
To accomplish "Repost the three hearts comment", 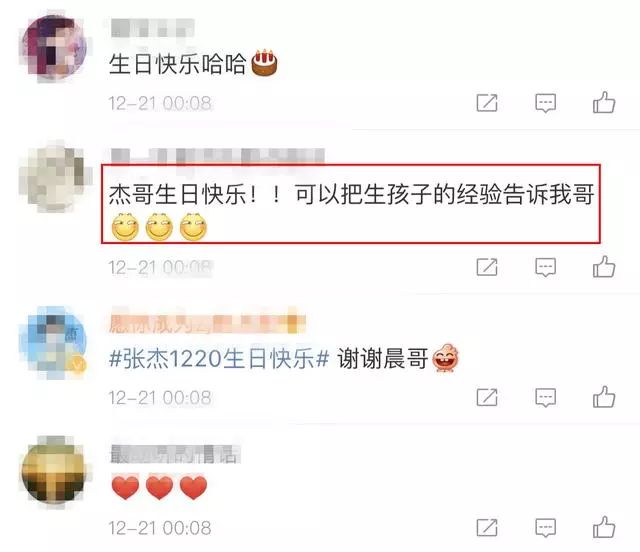I will (x=487, y=528).
